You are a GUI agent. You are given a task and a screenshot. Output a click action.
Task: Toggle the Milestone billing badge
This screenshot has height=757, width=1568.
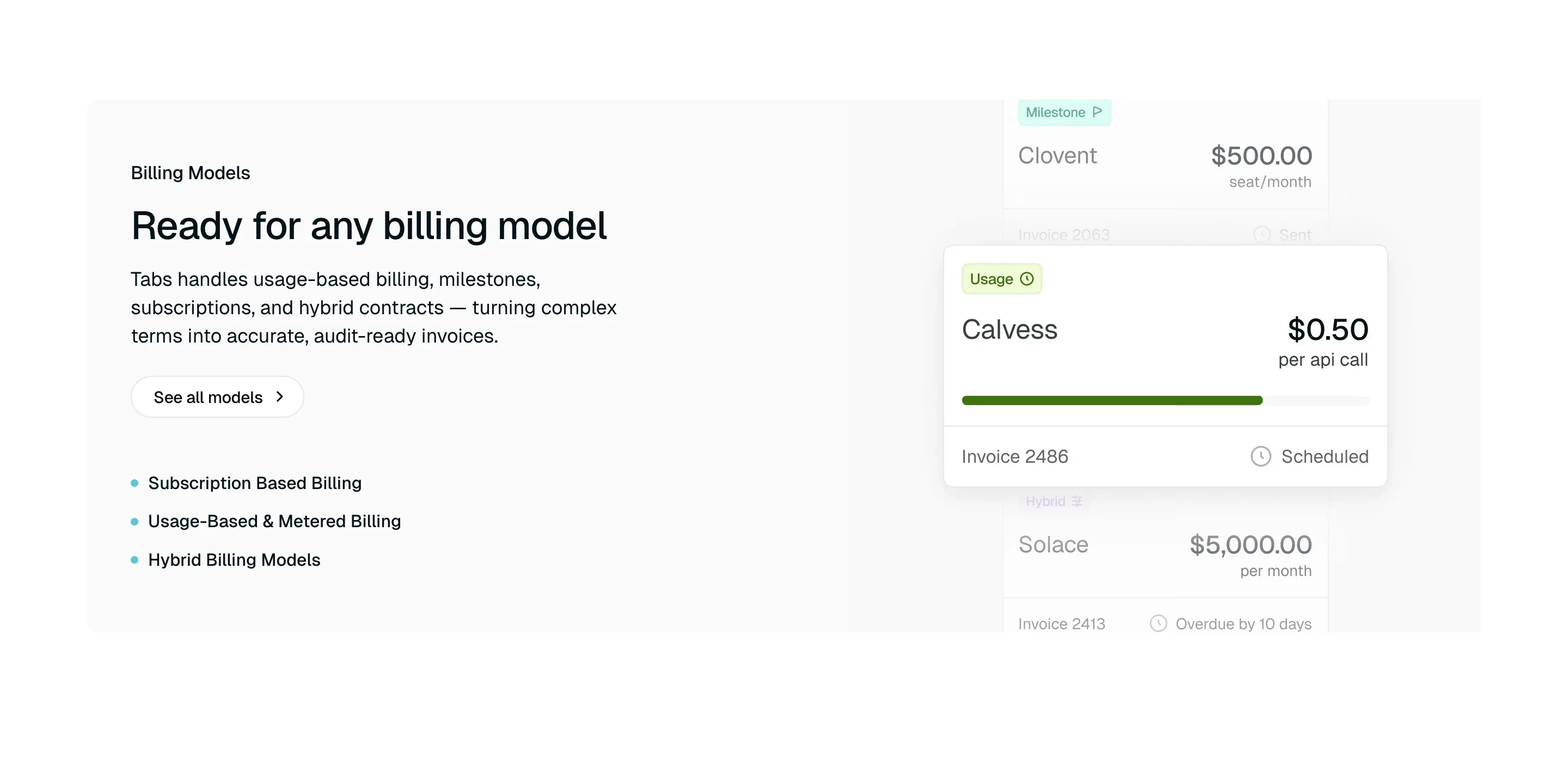coord(1064,112)
